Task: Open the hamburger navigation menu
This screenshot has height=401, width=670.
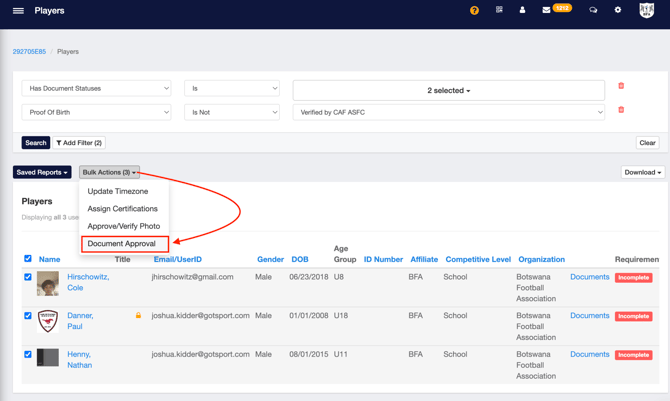Action: [18, 11]
